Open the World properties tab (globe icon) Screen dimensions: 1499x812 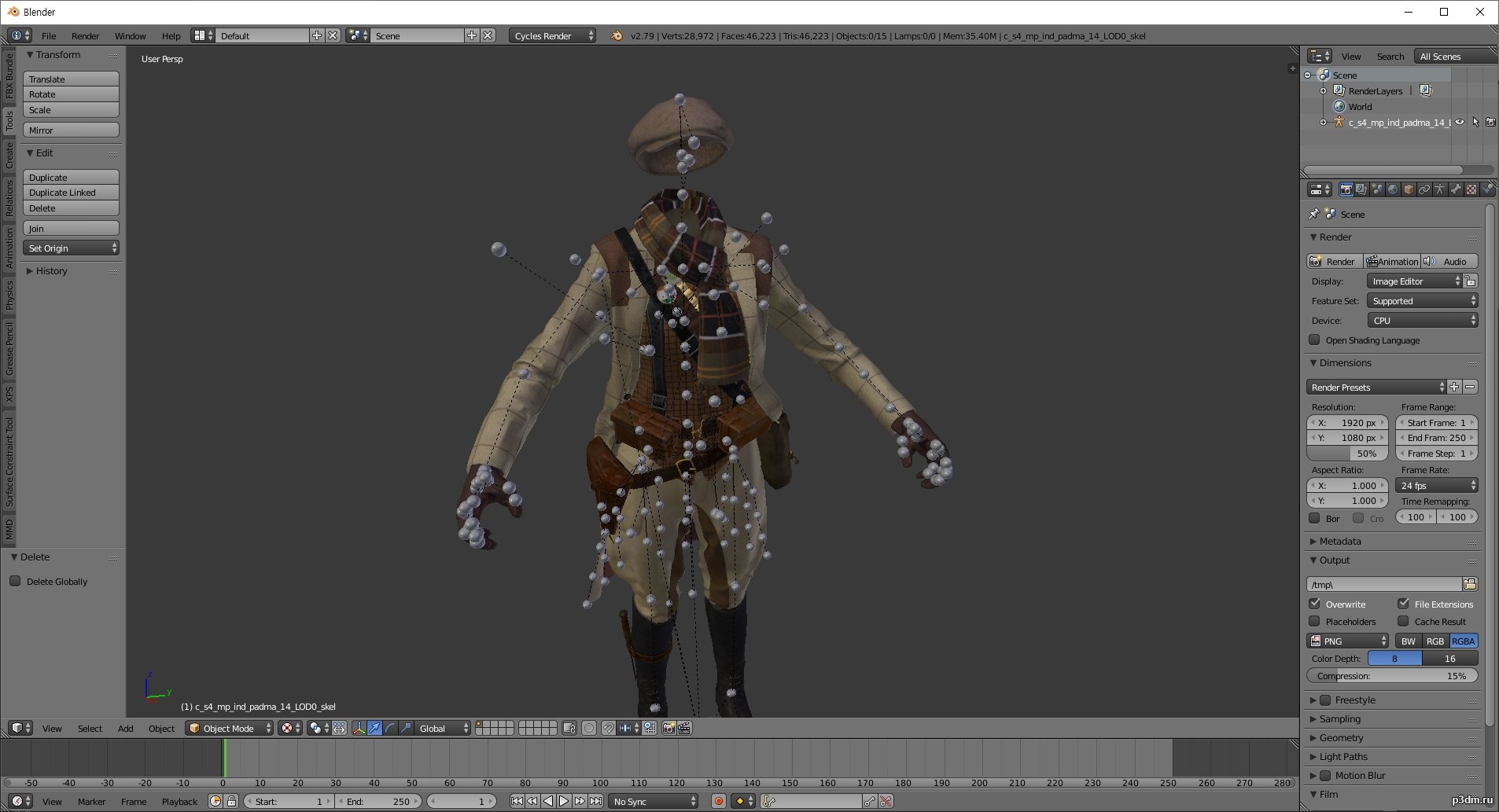point(1393,189)
